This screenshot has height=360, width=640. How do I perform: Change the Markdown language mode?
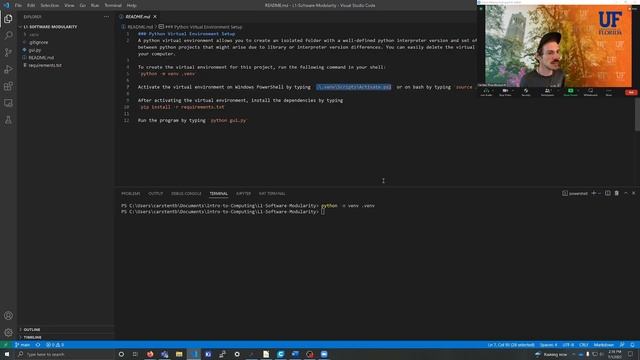(x=603, y=345)
